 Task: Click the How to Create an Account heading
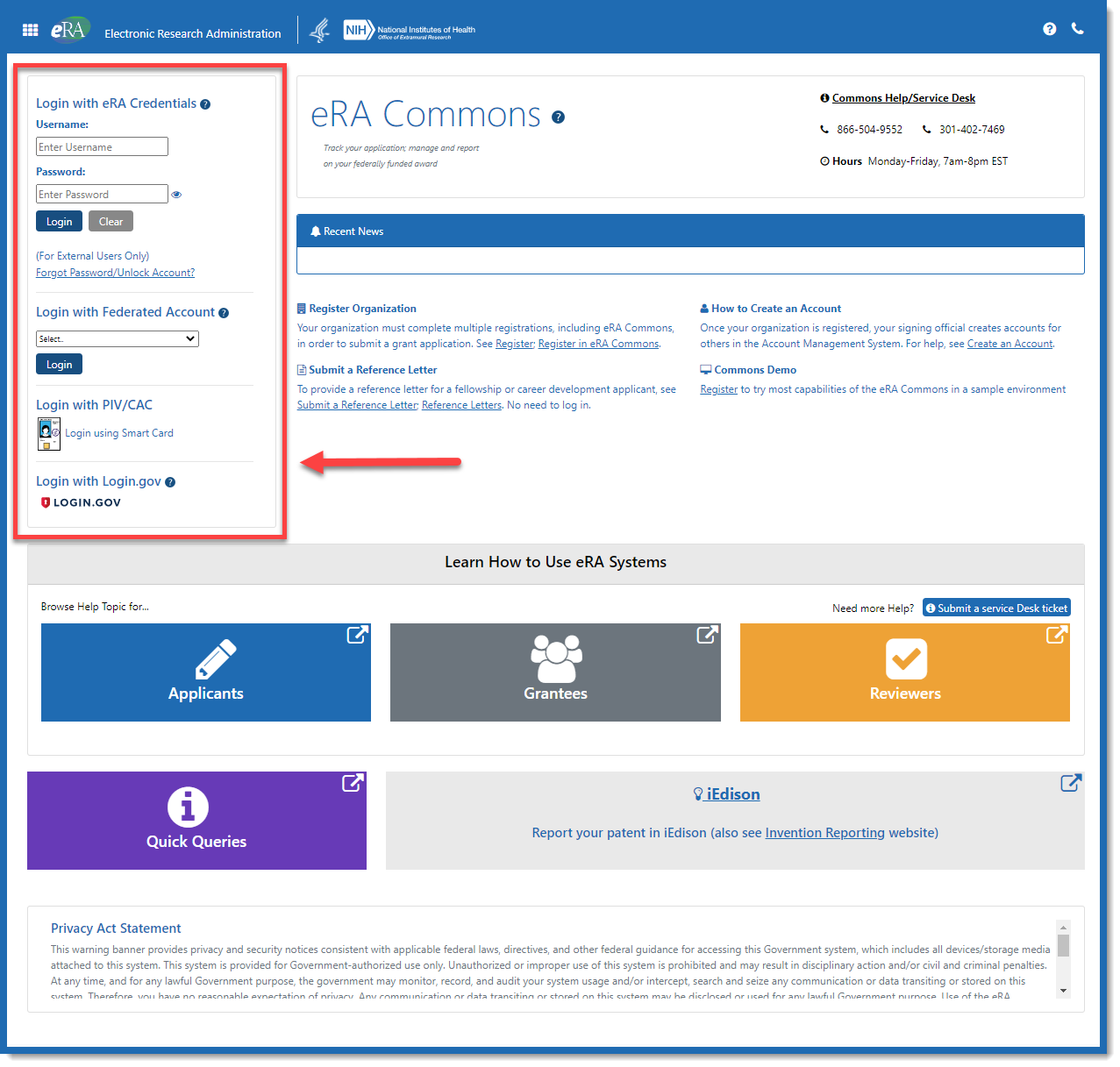click(776, 309)
